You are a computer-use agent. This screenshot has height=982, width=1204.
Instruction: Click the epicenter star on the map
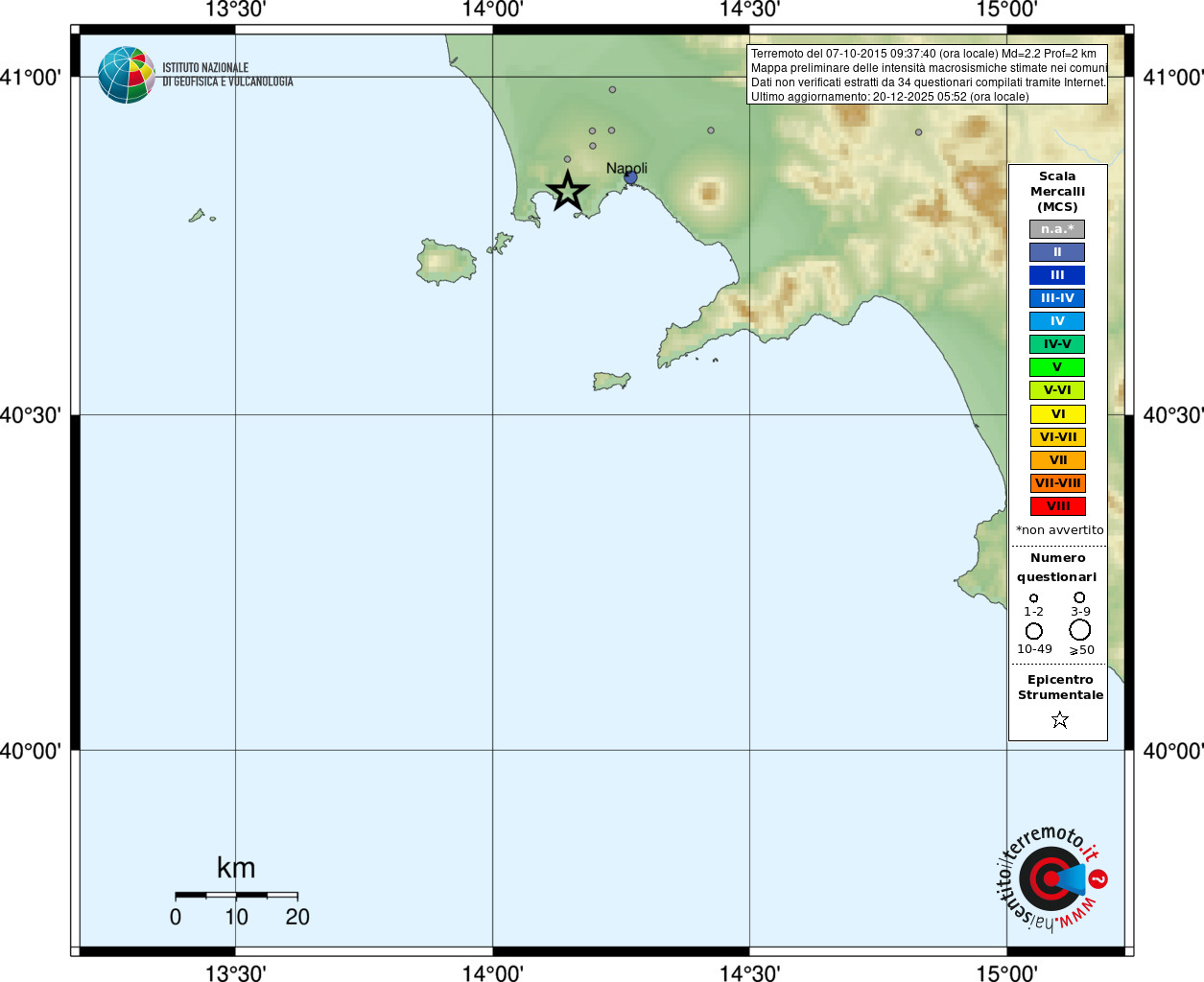pos(567,191)
